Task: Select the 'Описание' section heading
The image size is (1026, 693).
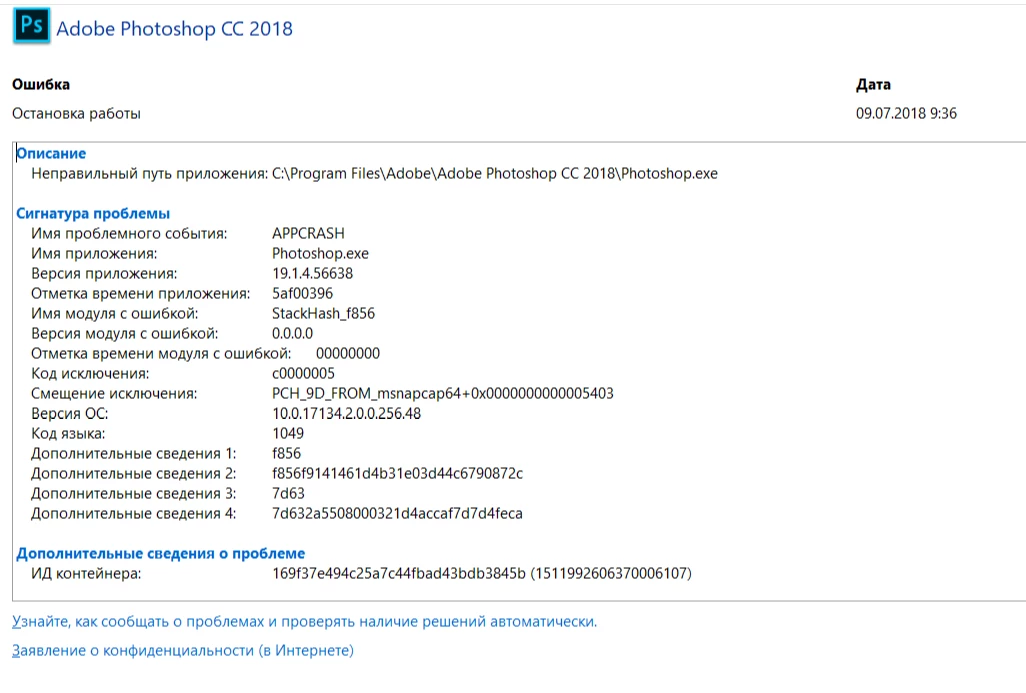Action: [51, 153]
